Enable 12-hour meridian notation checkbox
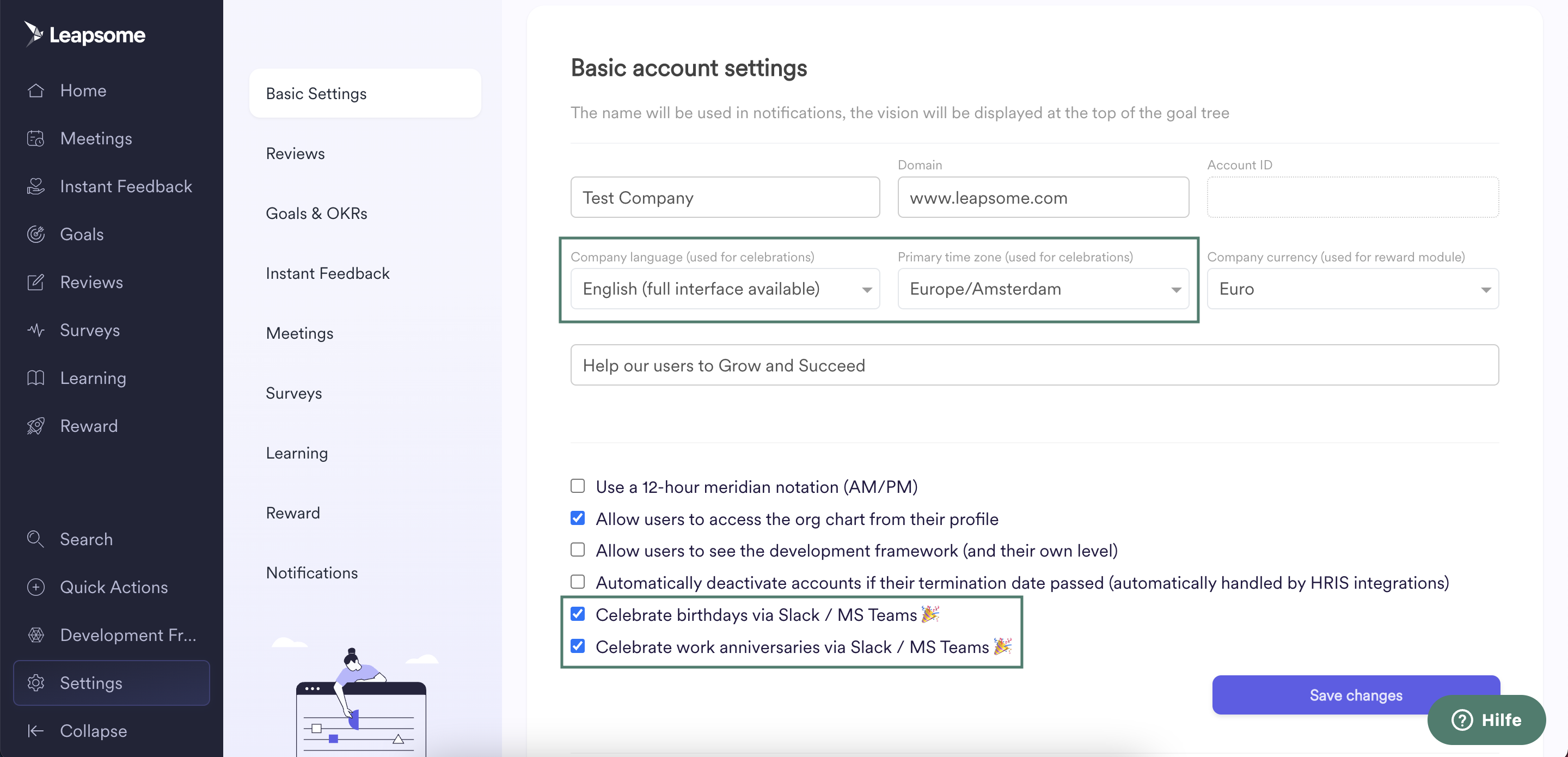The height and width of the screenshot is (757, 1568). [x=578, y=486]
